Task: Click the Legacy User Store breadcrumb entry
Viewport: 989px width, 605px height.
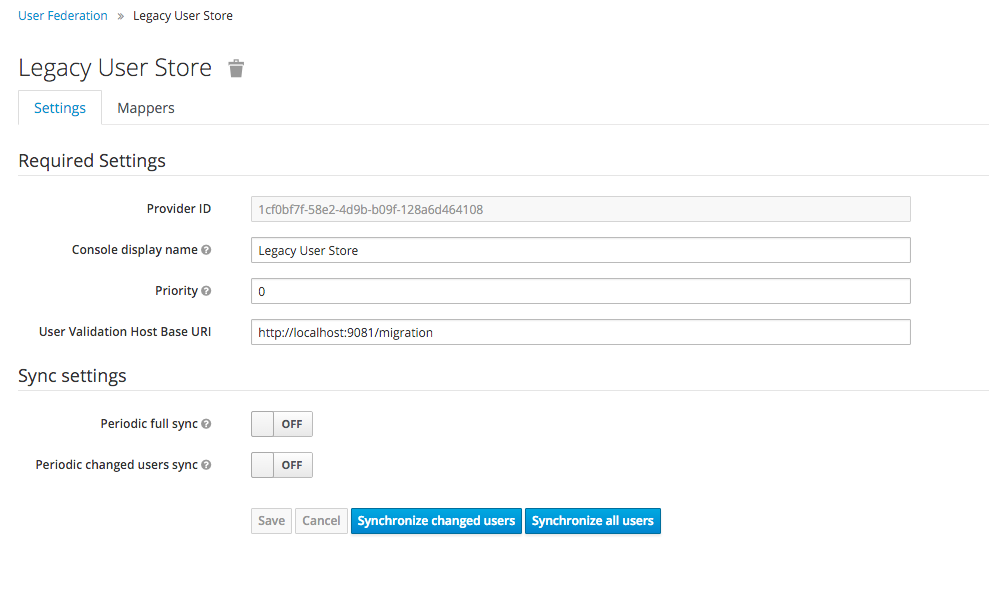Action: point(182,15)
